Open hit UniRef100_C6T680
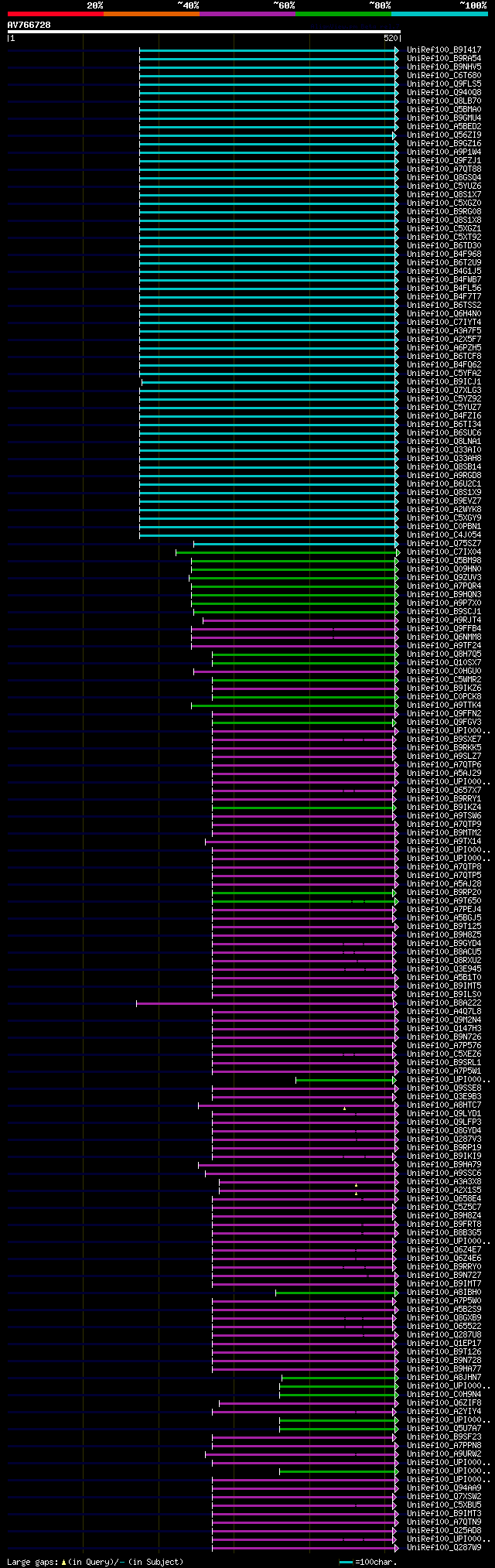The width and height of the screenshot is (495, 1568). 444,75
